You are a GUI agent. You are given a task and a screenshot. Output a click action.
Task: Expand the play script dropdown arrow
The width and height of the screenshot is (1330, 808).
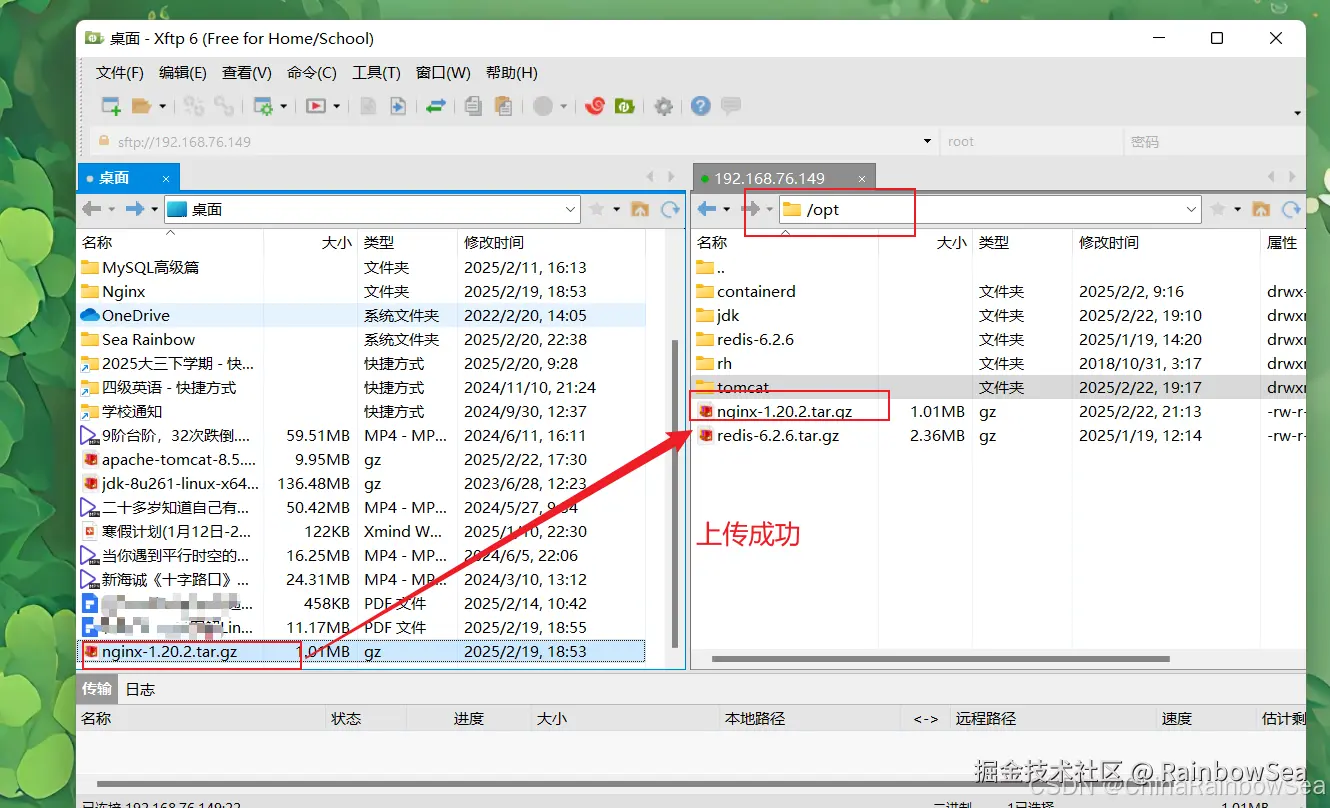pos(337,106)
